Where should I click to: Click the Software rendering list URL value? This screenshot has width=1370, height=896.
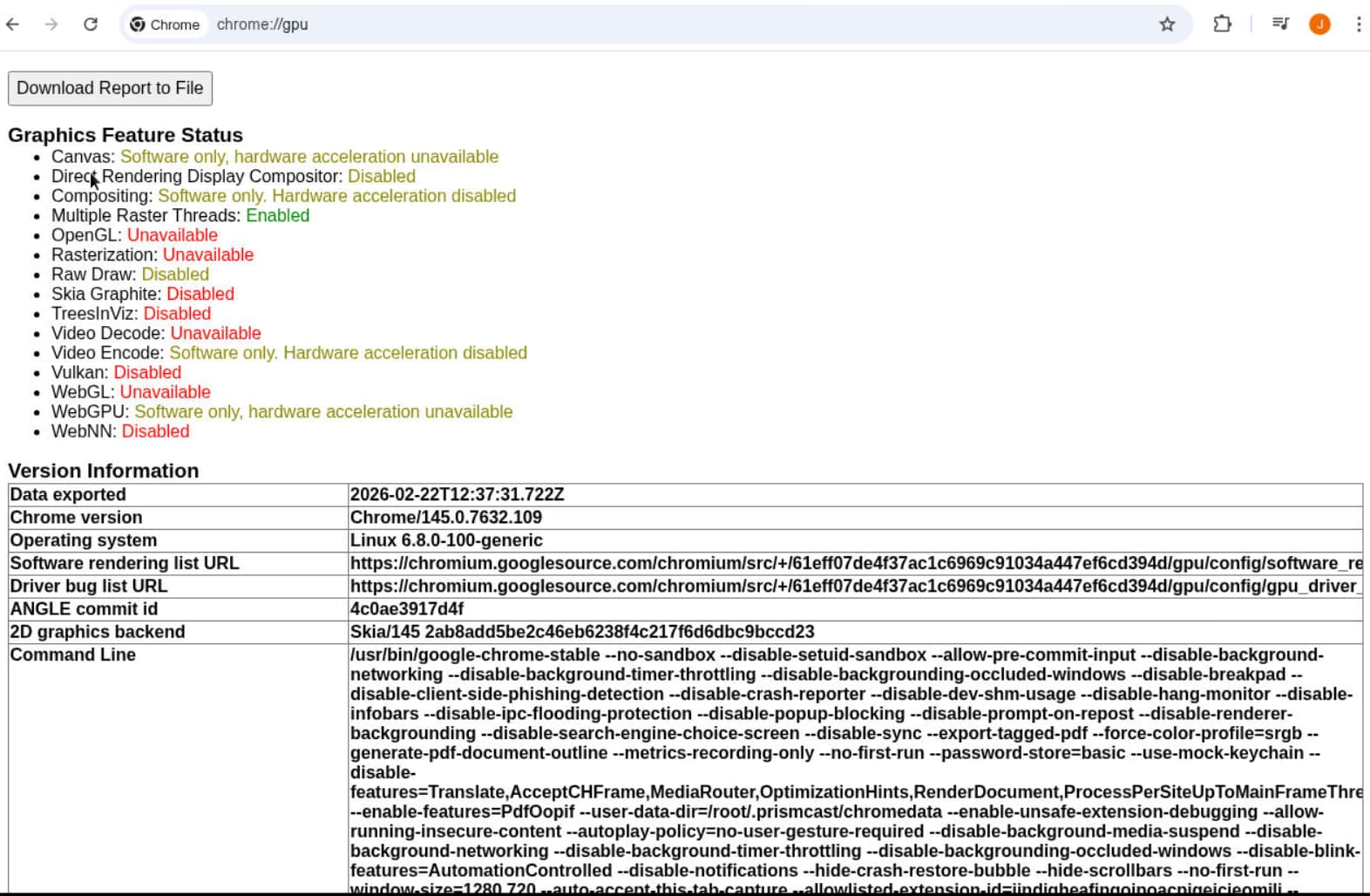[x=854, y=563]
